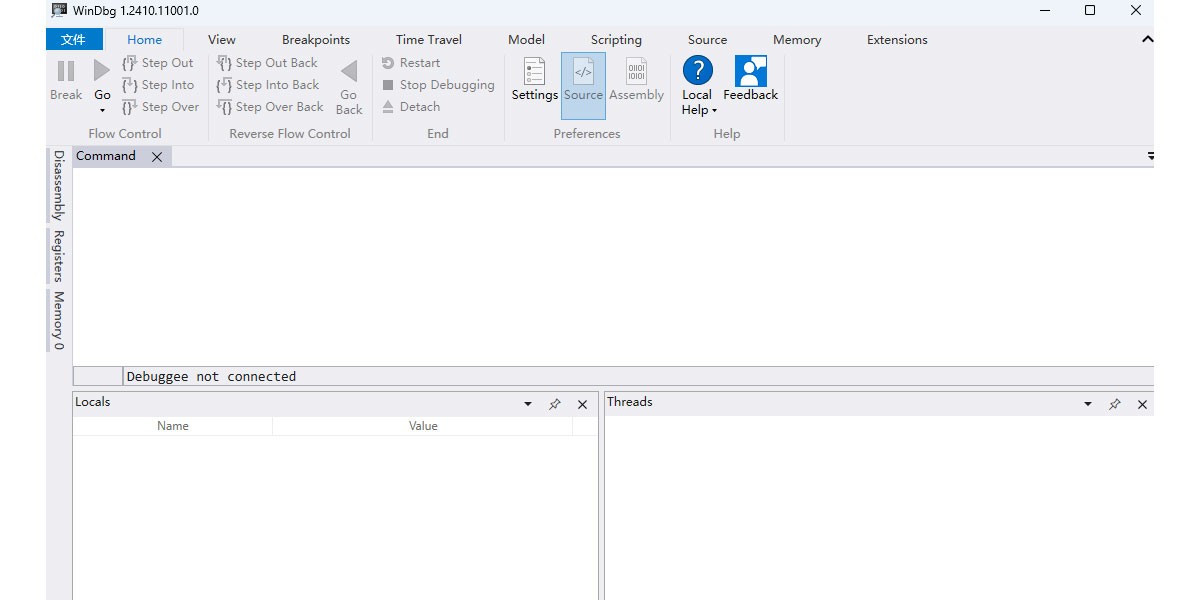Pin the Threads panel
1200x600 pixels.
1115,404
